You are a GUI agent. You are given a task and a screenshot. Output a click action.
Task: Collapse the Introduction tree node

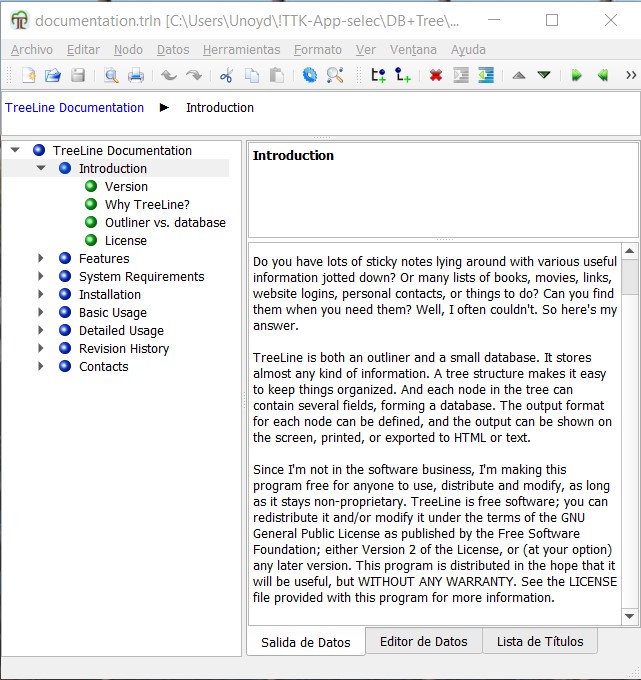[41, 169]
